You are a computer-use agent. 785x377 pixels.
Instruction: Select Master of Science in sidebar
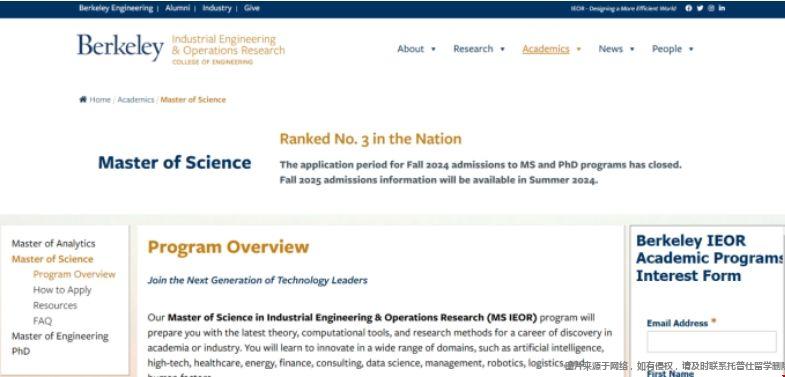point(53,259)
